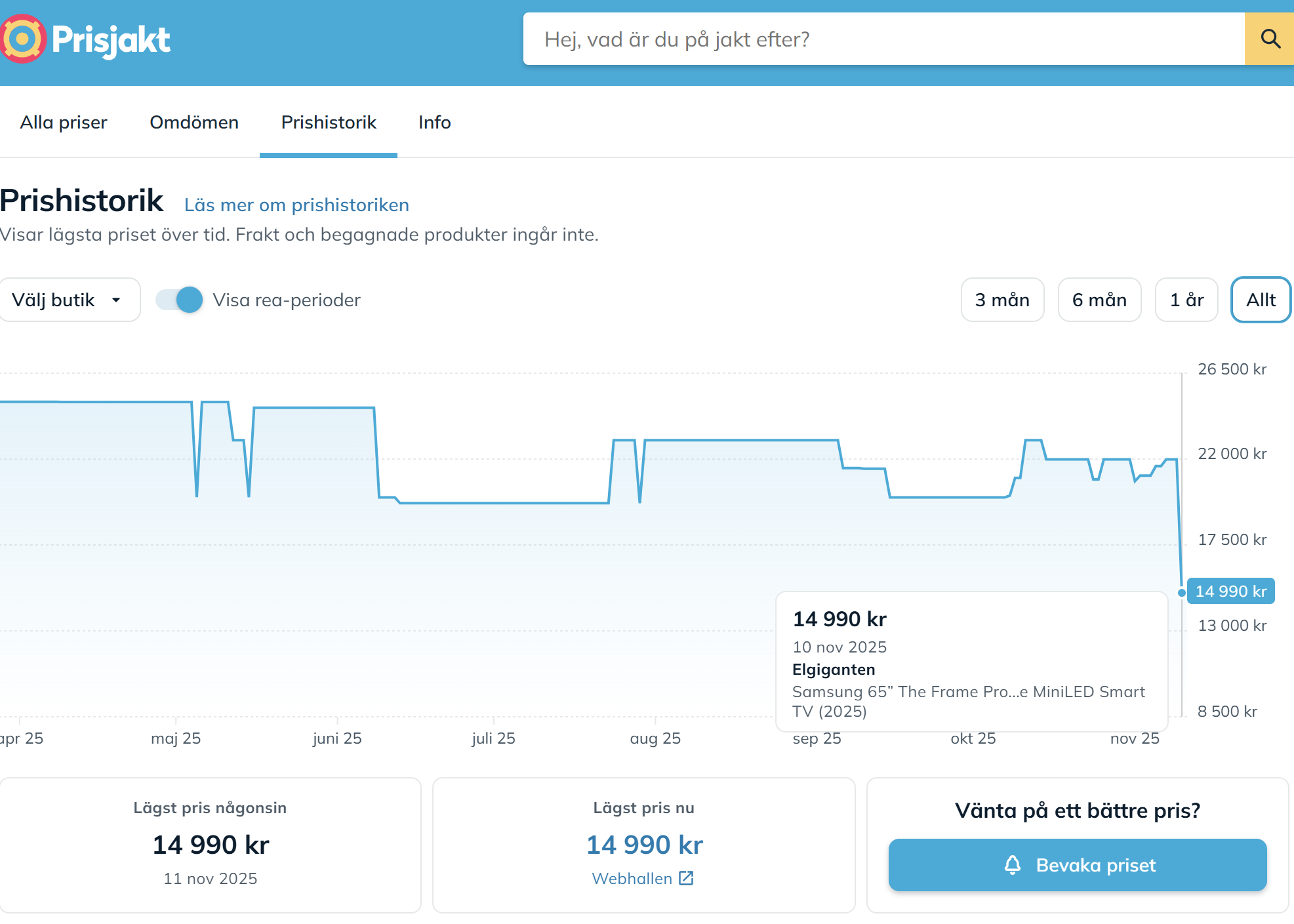
Task: Click the external link icon beside Webhallen
Action: coord(686,878)
